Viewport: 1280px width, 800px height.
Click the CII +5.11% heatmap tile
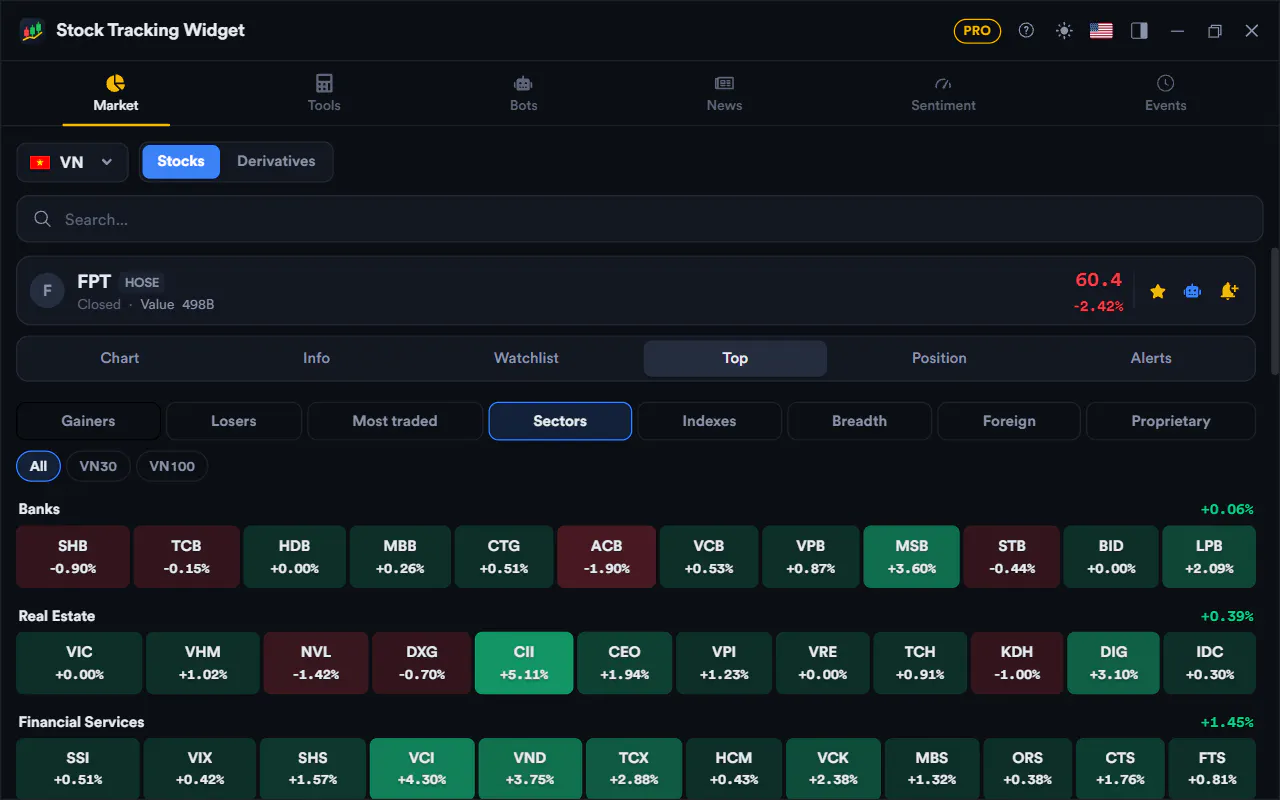click(524, 662)
